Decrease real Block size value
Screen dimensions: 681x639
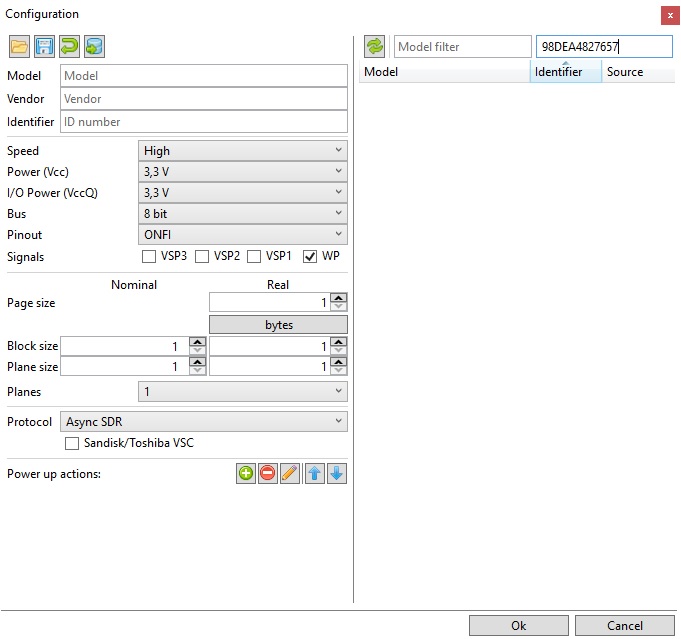point(339,351)
